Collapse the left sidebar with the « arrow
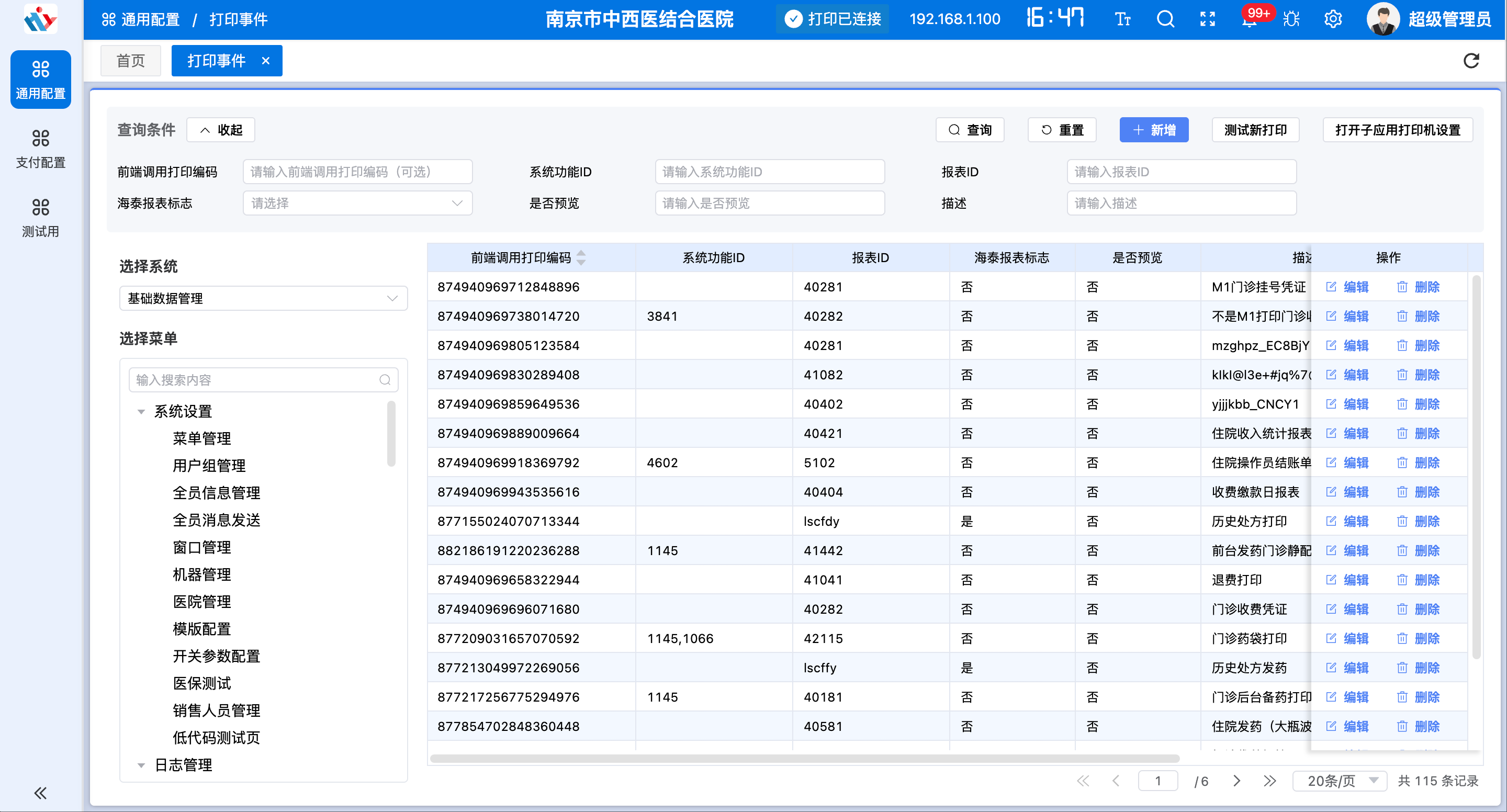Image resolution: width=1507 pixels, height=812 pixels. [x=40, y=793]
